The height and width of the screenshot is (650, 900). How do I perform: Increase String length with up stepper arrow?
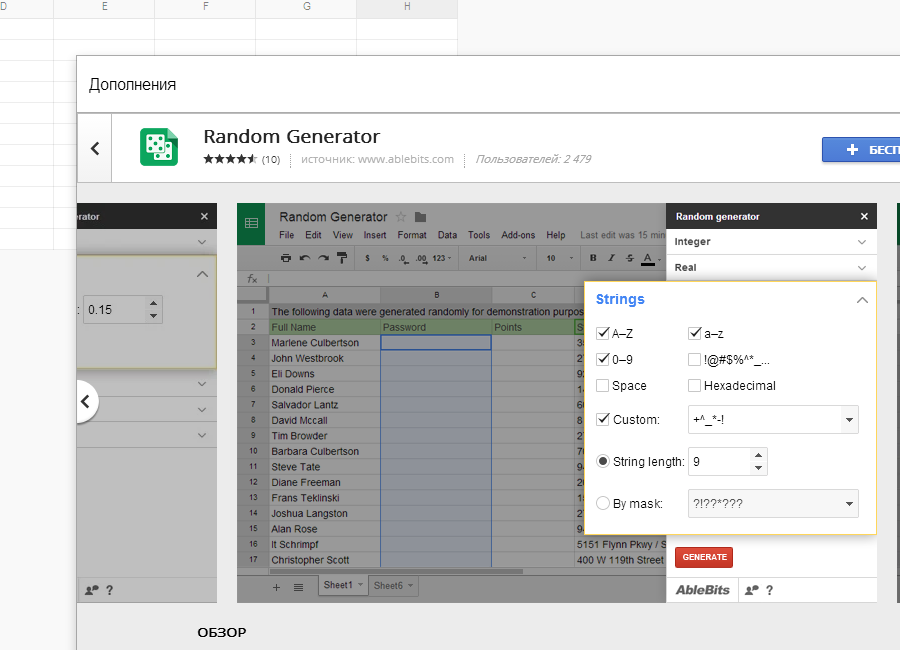coord(758,455)
